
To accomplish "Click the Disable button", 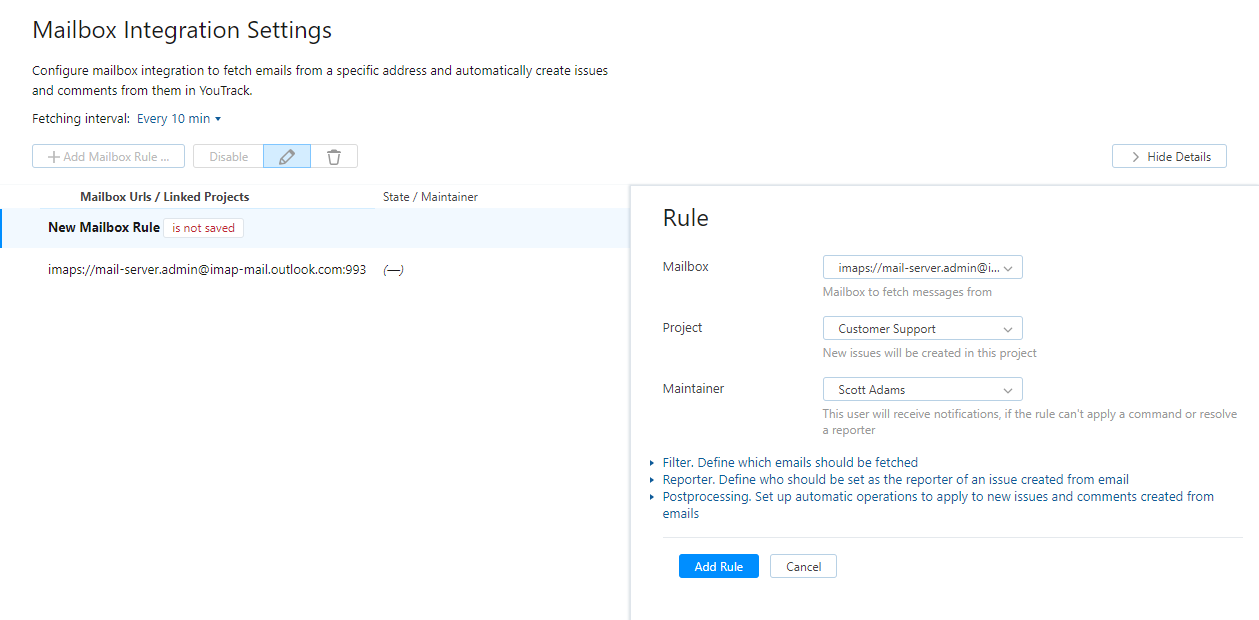I will pyautogui.click(x=228, y=157).
